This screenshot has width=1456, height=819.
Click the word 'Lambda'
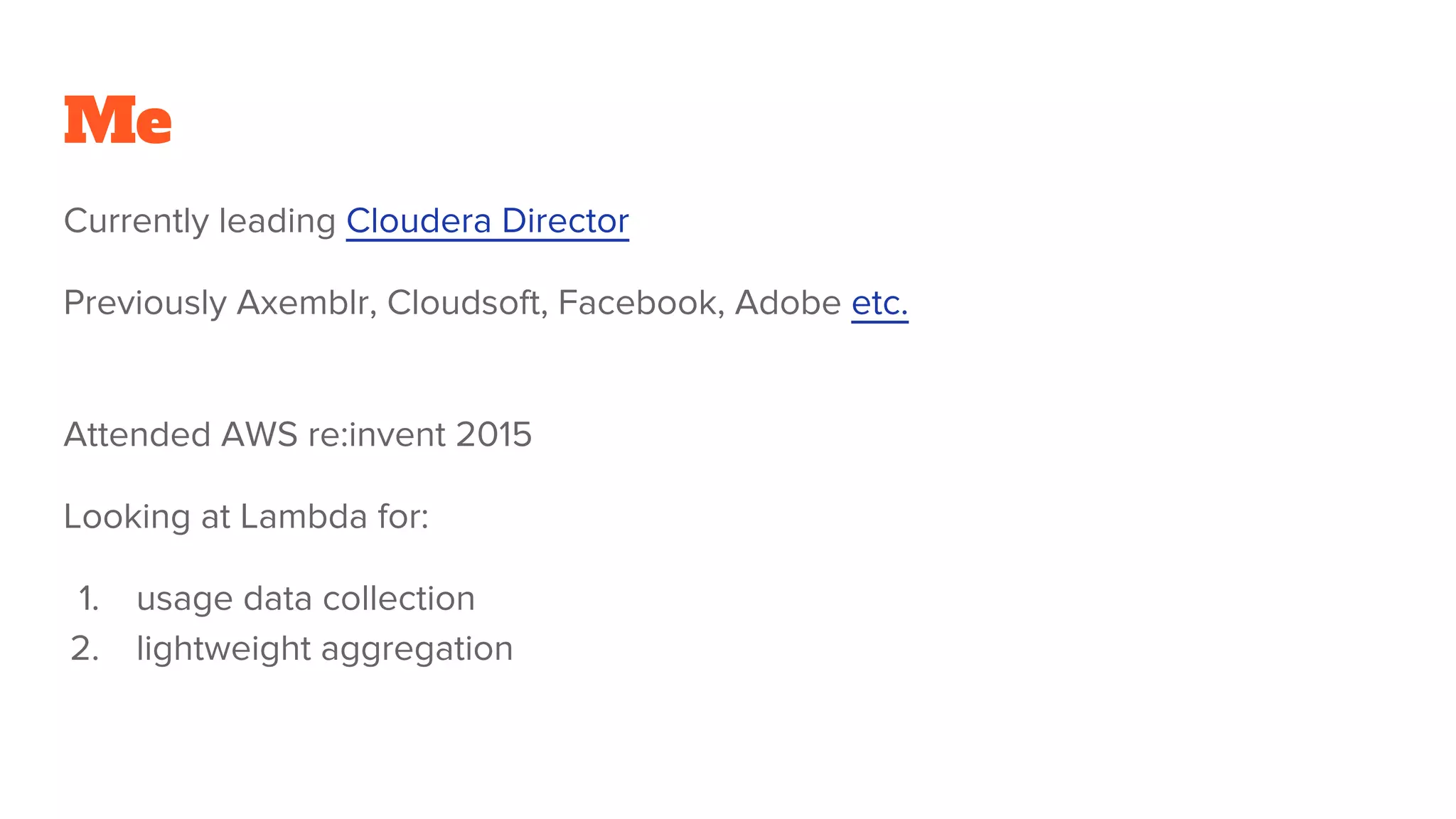coord(304,516)
